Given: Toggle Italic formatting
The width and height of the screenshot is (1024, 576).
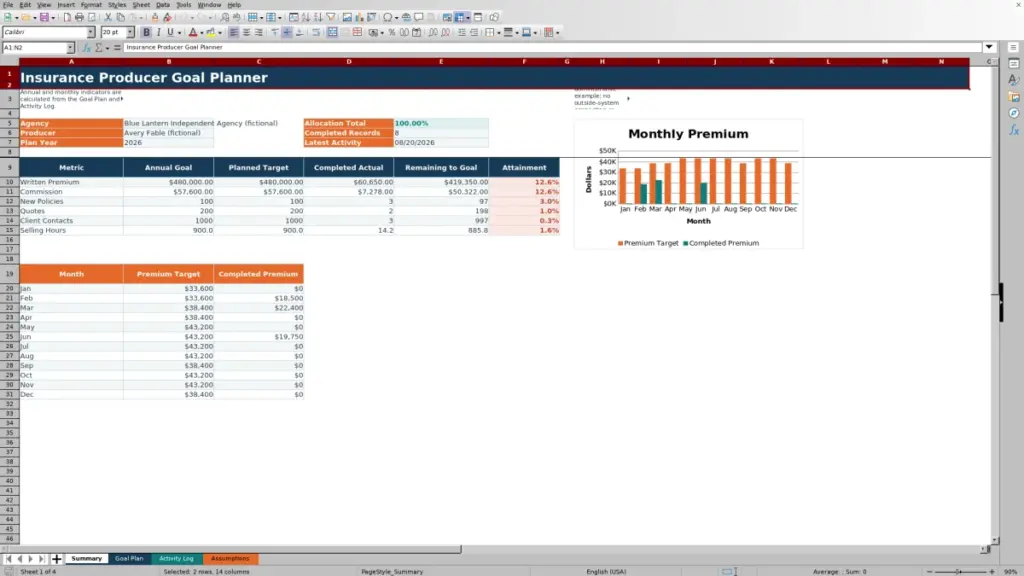Looking at the screenshot, I should tap(159, 33).
